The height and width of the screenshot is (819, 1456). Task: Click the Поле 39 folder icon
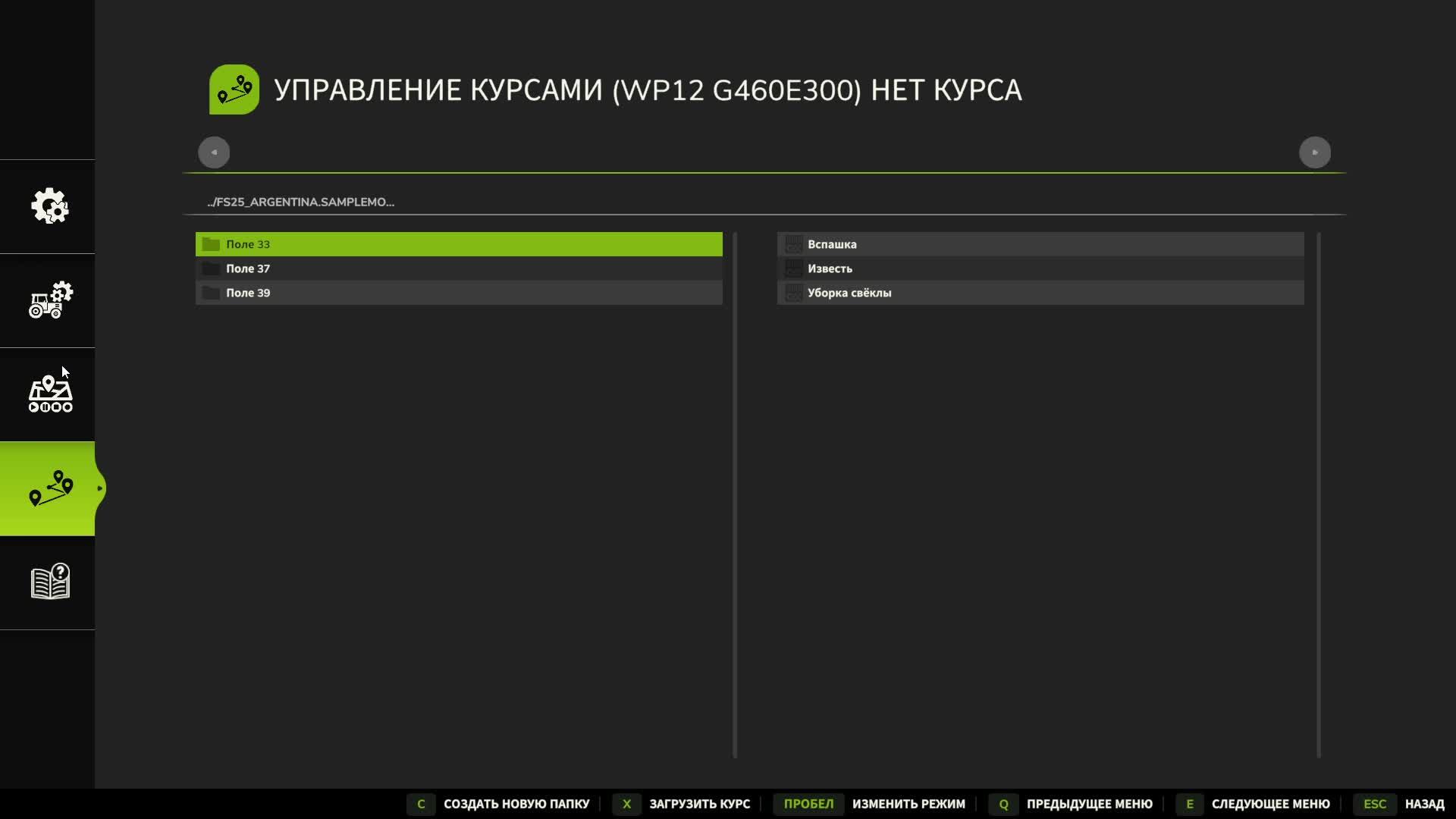211,293
